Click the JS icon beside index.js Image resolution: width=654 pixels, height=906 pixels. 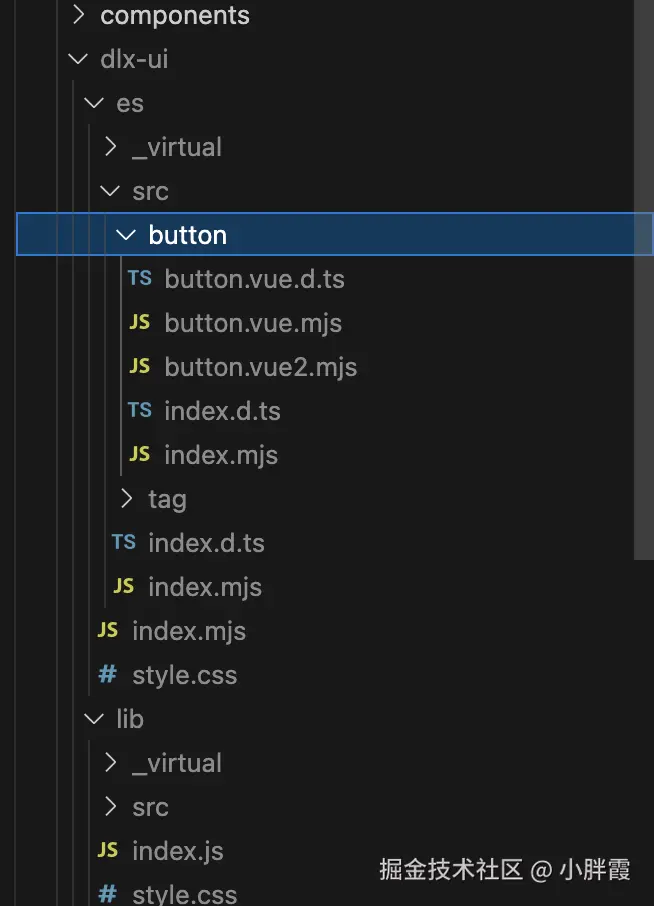point(107,851)
